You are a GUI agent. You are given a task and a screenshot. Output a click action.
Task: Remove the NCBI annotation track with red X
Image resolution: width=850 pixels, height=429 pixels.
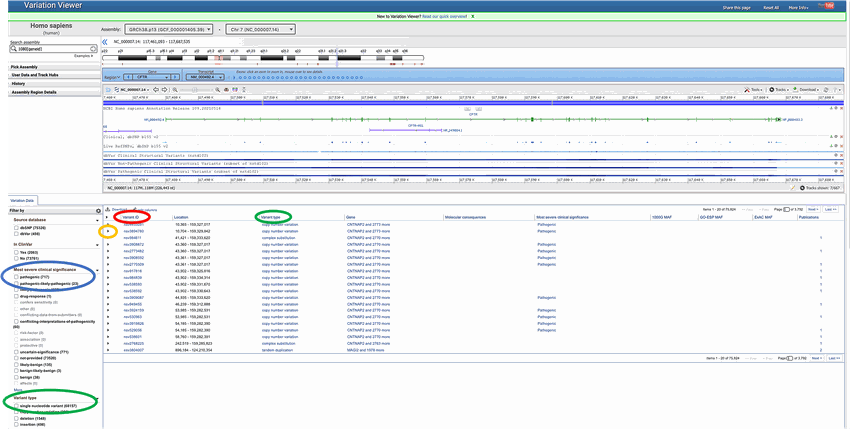841,108
